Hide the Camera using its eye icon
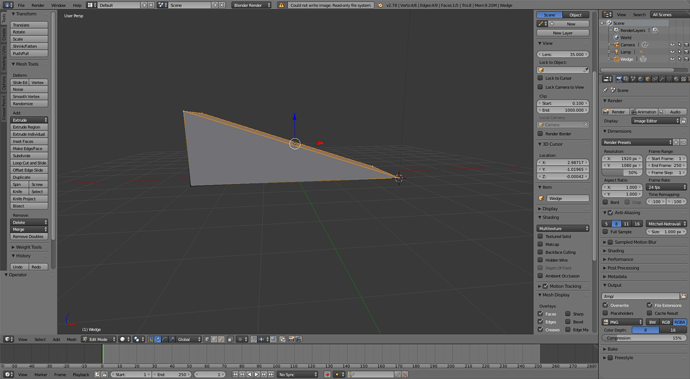Screen dimensions: 690x379 point(672,45)
